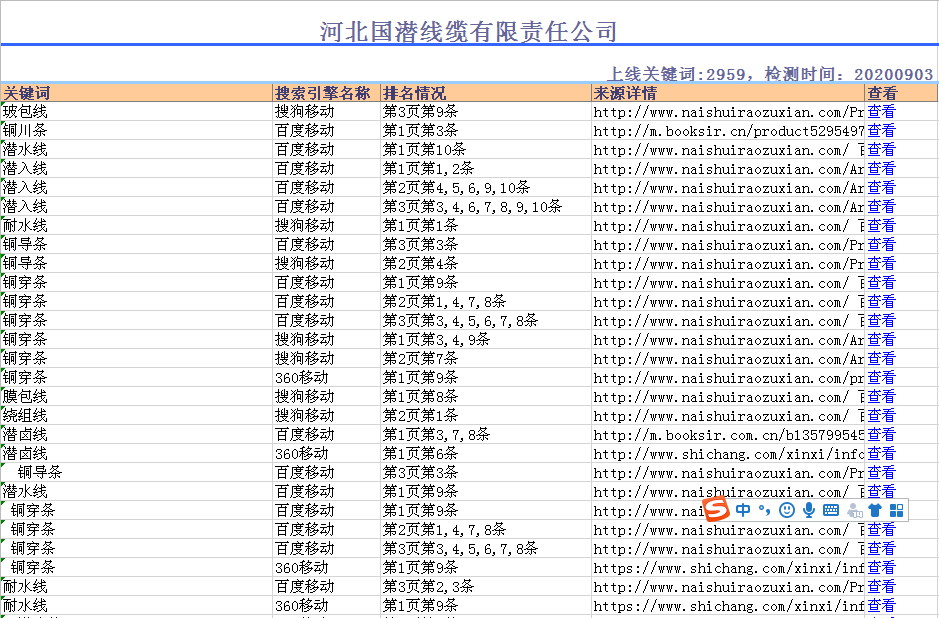
Task: Select 搜狗移动 cell in the 玻包线 row
Action: click(326, 111)
